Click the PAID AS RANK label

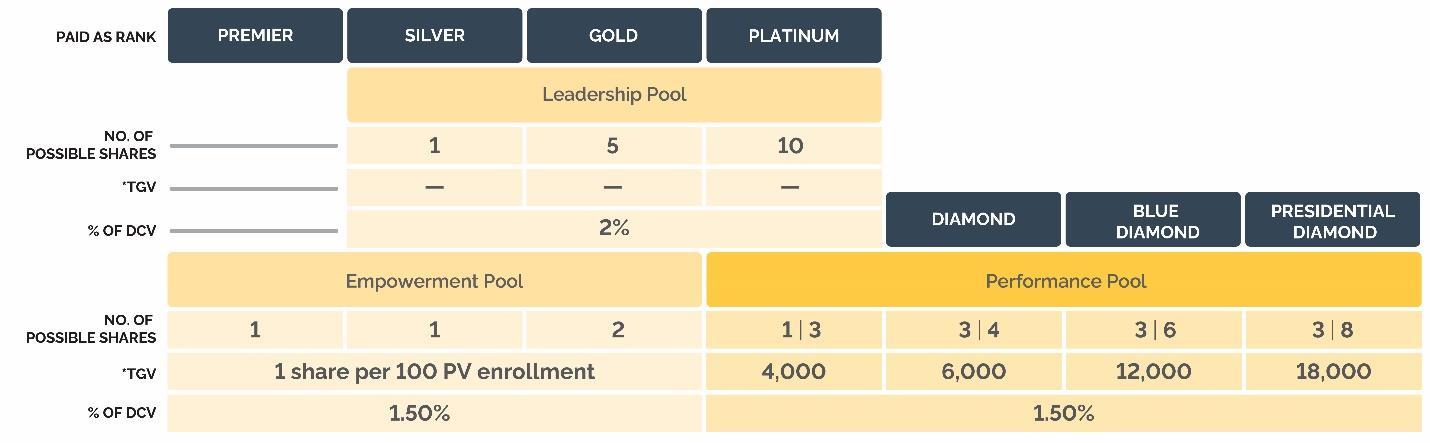[x=105, y=37]
